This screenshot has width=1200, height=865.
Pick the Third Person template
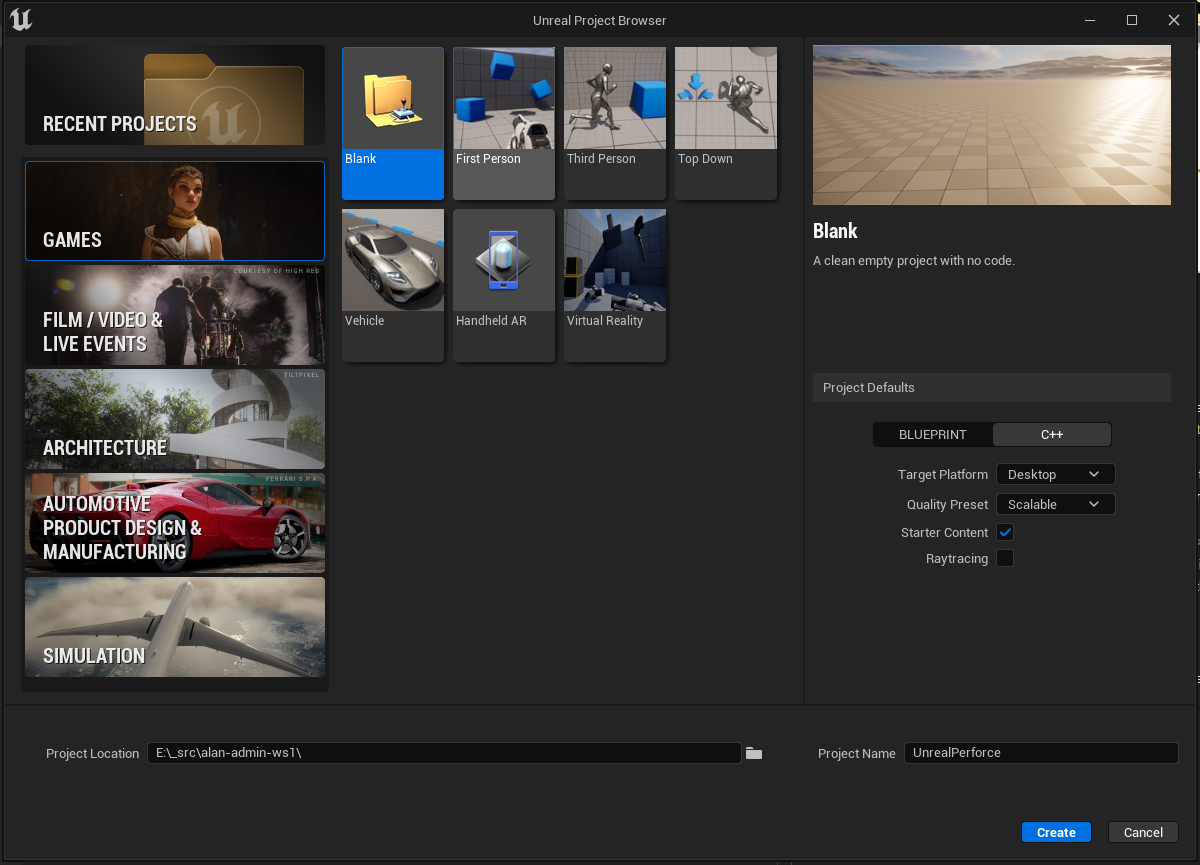[615, 123]
